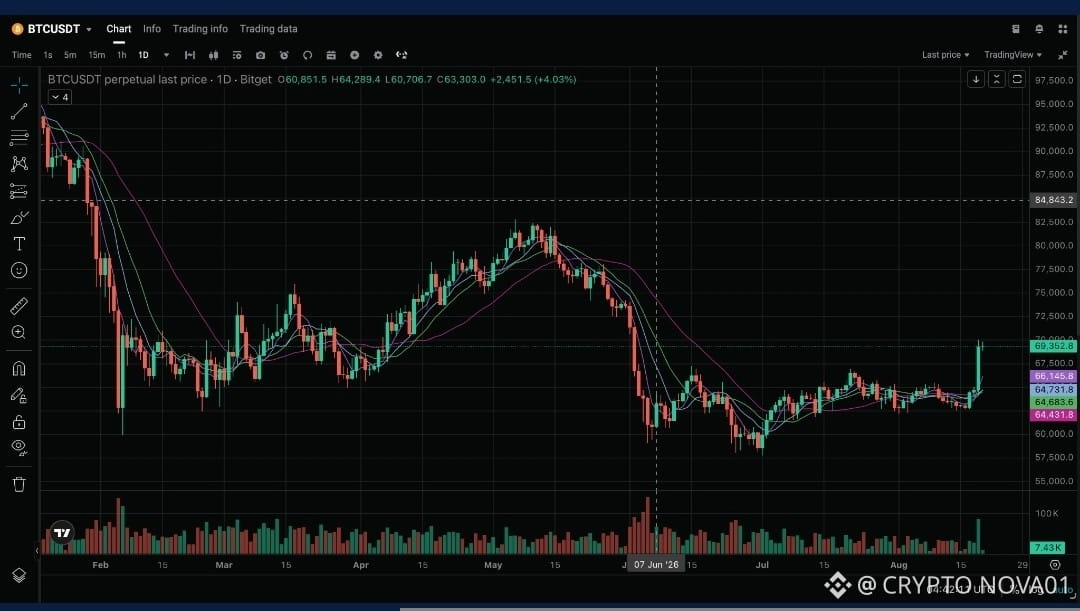Click the 07 Jun '26 date marker
Screen dimensions: 1080x611
click(x=656, y=565)
